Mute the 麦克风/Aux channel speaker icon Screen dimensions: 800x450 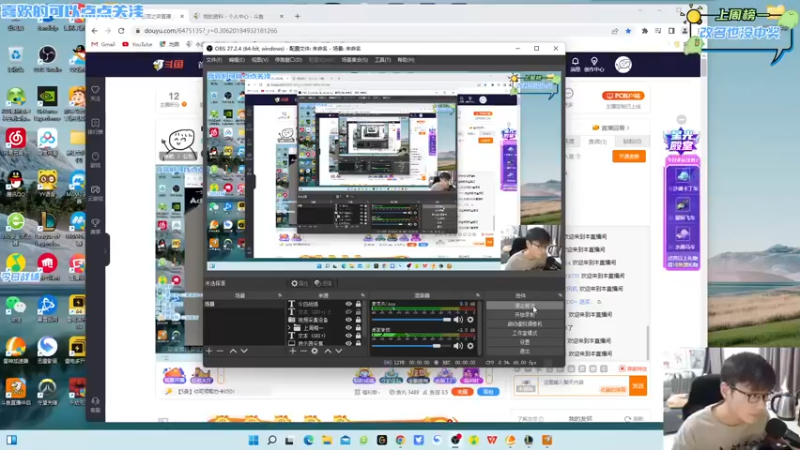tap(458, 319)
